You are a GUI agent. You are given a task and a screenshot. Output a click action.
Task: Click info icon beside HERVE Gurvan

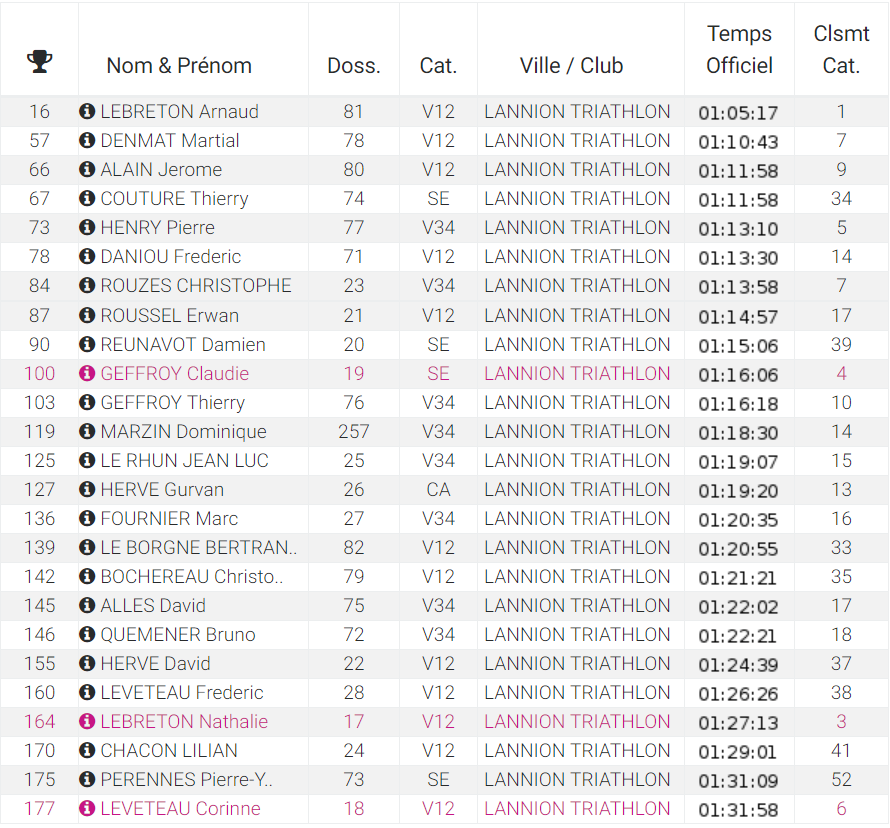tap(87, 490)
